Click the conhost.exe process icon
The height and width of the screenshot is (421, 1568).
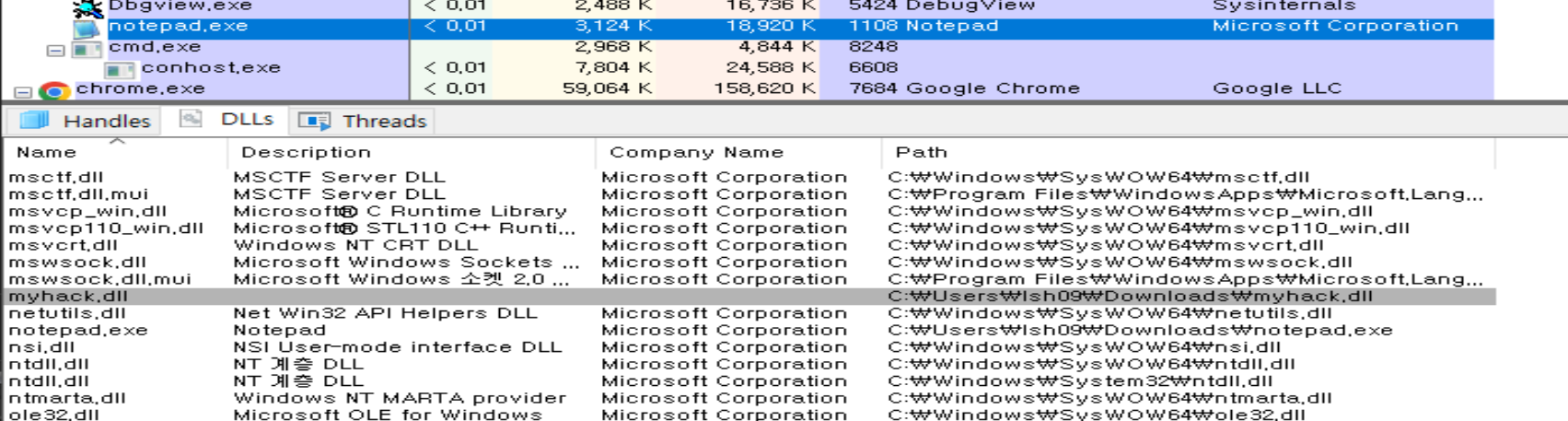click(121, 69)
